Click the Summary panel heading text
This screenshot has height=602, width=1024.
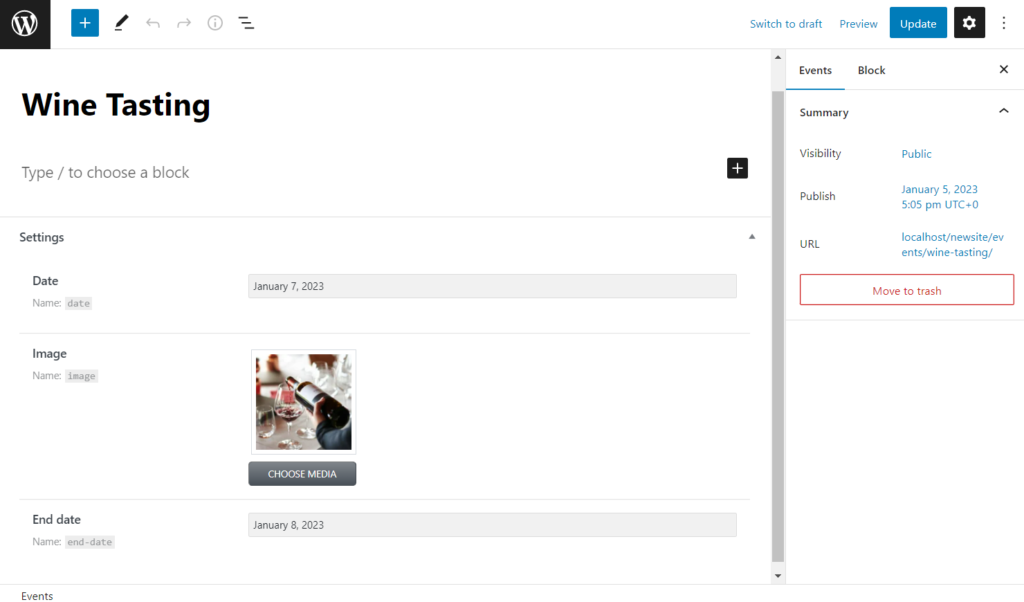point(824,112)
